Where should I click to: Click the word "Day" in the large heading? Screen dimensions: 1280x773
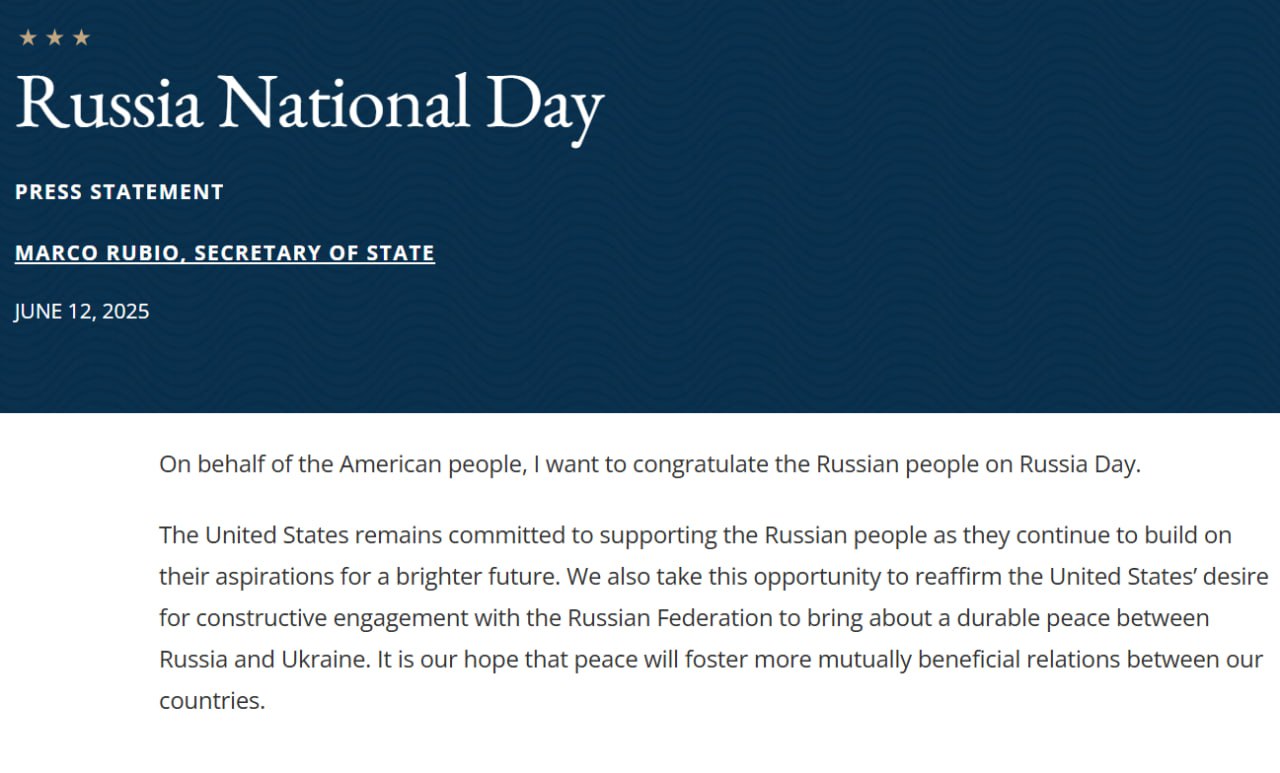pyautogui.click(x=544, y=105)
